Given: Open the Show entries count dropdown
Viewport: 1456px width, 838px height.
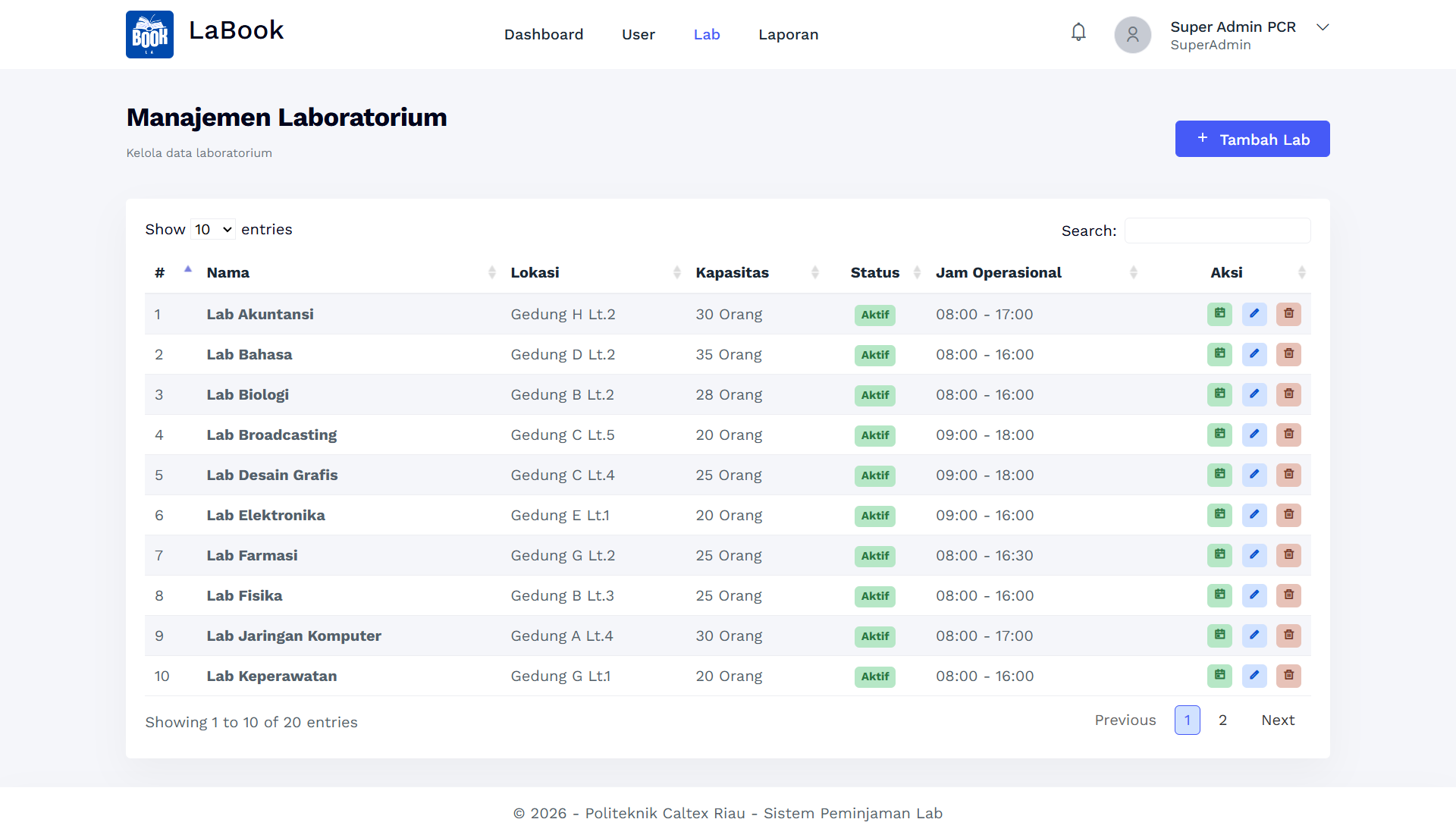Looking at the screenshot, I should tap(213, 230).
